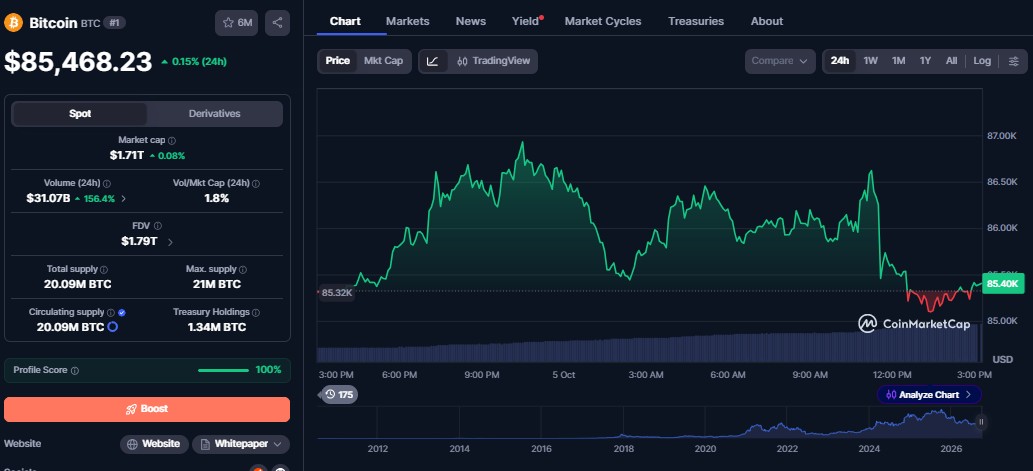Image resolution: width=1033 pixels, height=471 pixels.
Task: Select 1M timeframe
Action: (x=899, y=61)
